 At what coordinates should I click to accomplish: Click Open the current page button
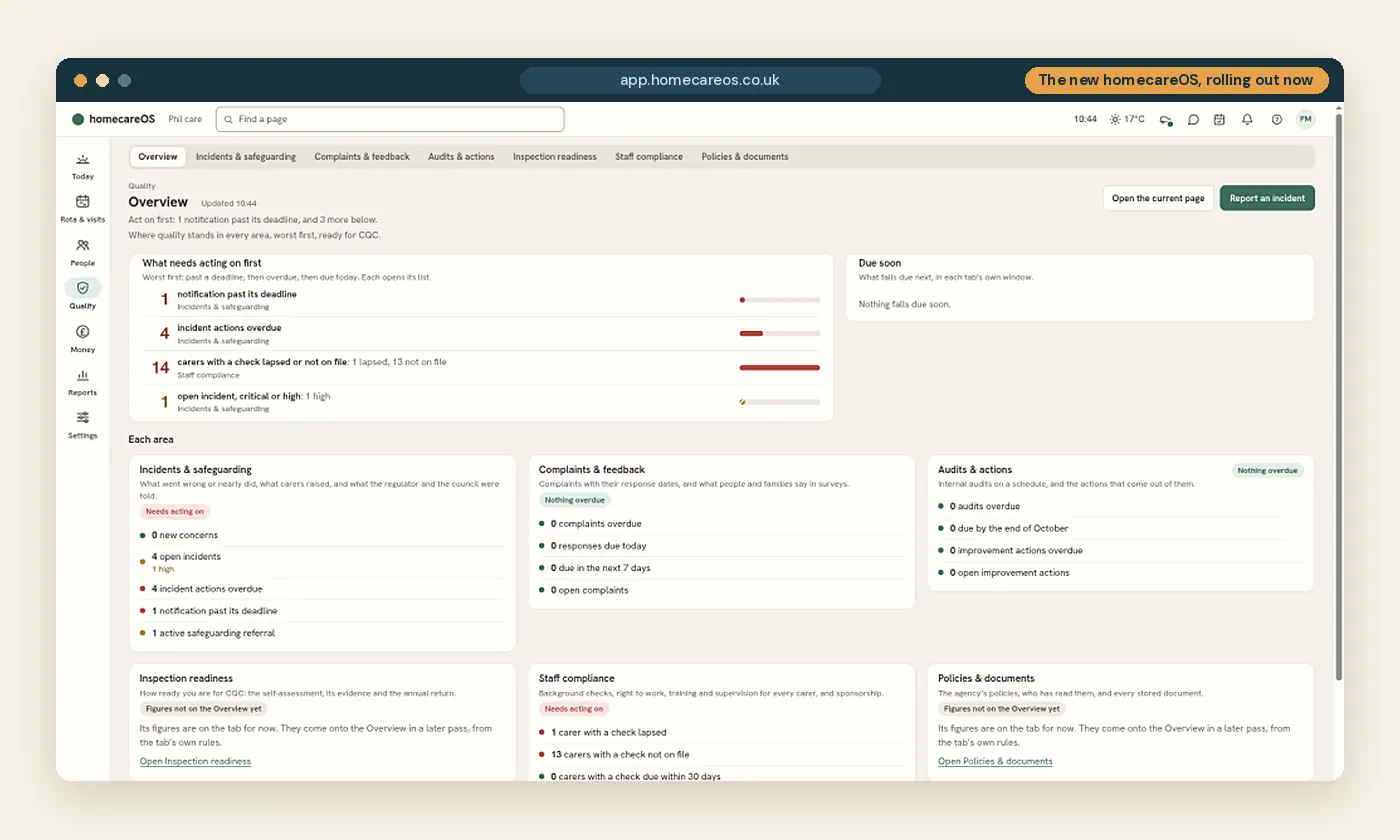(x=1158, y=198)
